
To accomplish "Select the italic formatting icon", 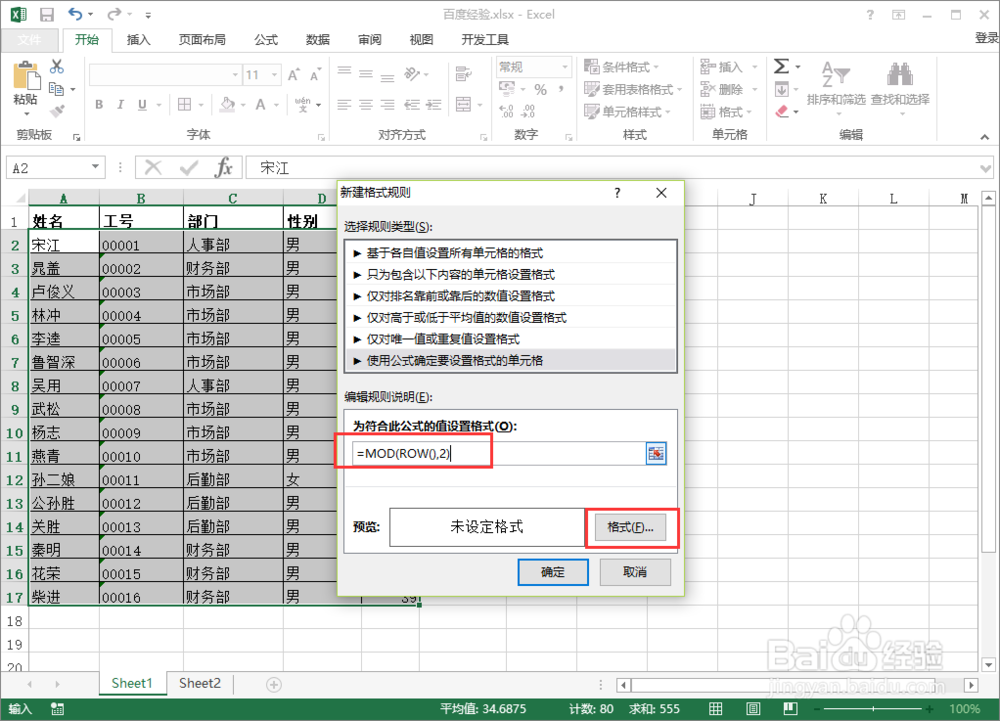I will [x=120, y=104].
